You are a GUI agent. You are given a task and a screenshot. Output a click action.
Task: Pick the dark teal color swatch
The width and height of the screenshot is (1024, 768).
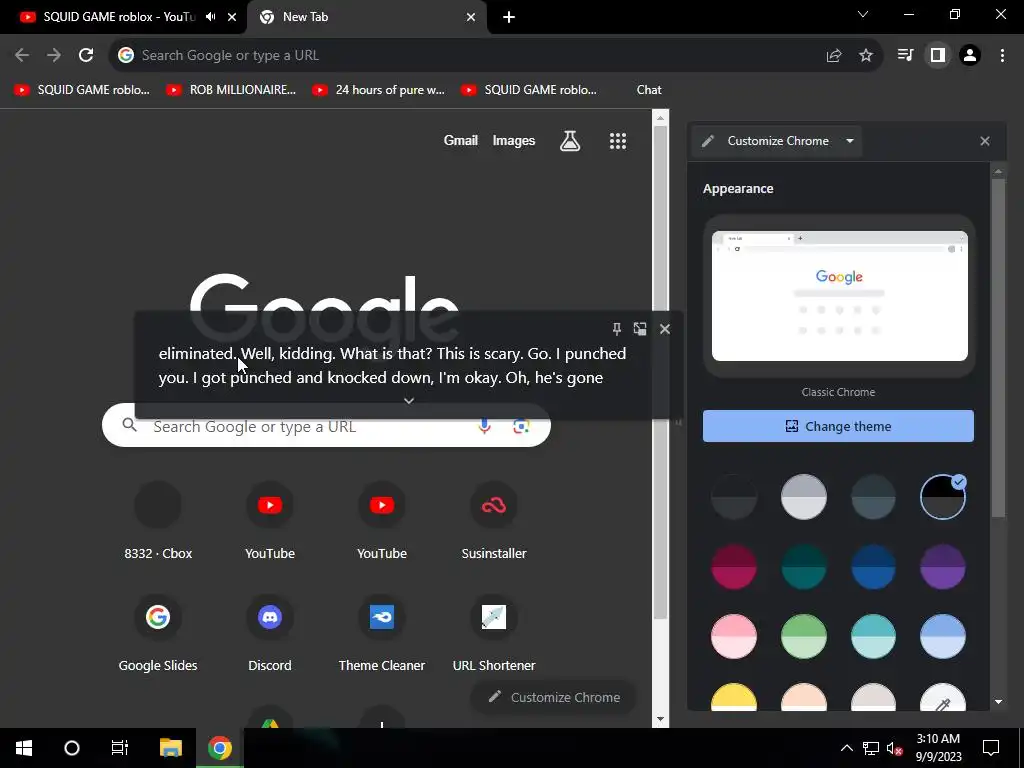point(803,566)
